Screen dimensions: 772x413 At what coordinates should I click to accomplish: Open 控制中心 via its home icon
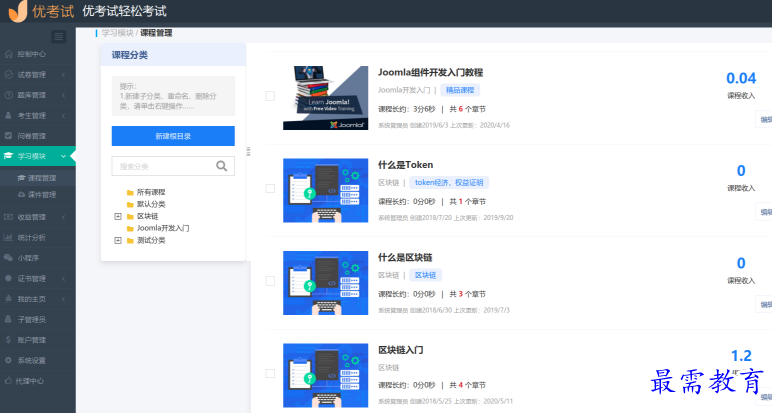(8, 54)
